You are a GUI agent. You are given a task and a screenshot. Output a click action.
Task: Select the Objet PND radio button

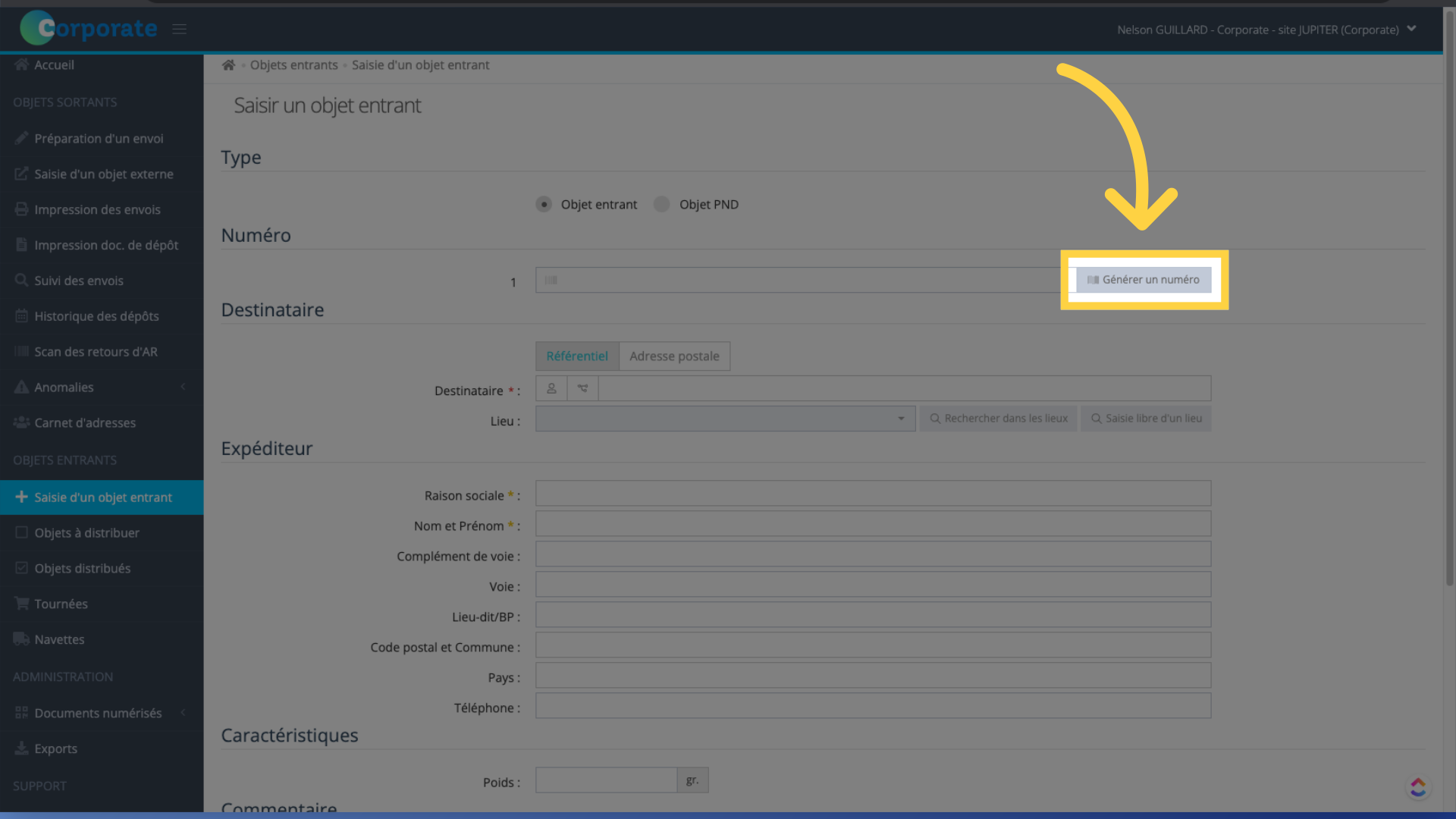coord(661,204)
